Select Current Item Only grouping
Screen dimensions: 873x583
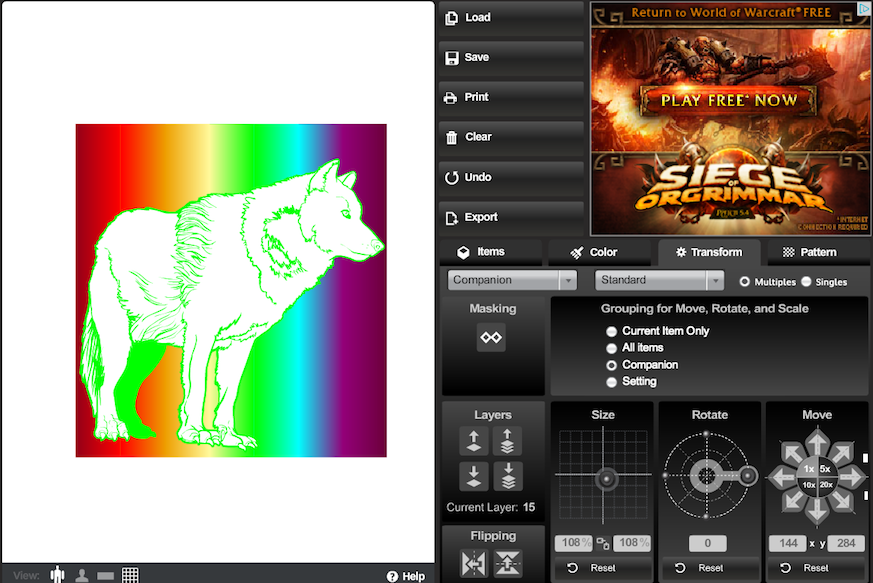point(612,331)
